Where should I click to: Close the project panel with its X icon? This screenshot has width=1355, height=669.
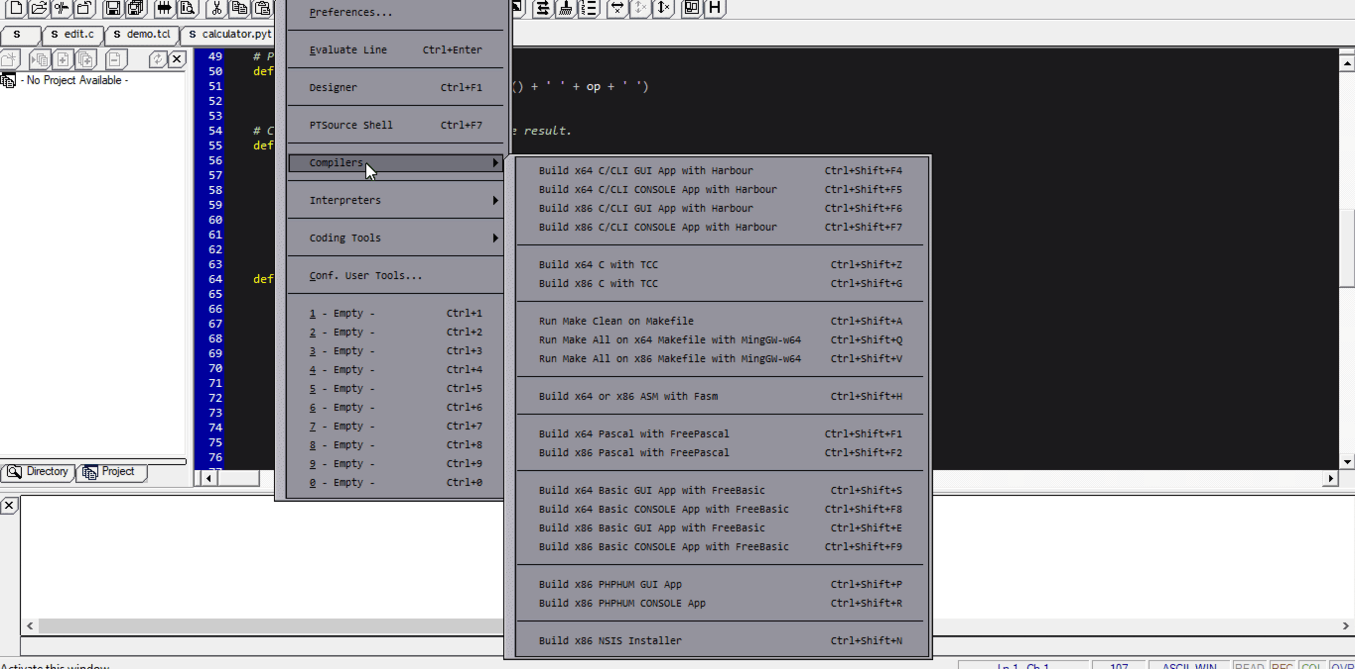(x=177, y=60)
